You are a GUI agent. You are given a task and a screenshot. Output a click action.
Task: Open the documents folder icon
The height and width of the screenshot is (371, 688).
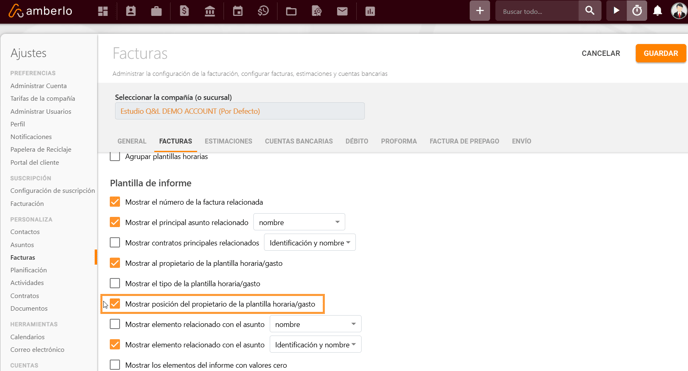pos(291,11)
